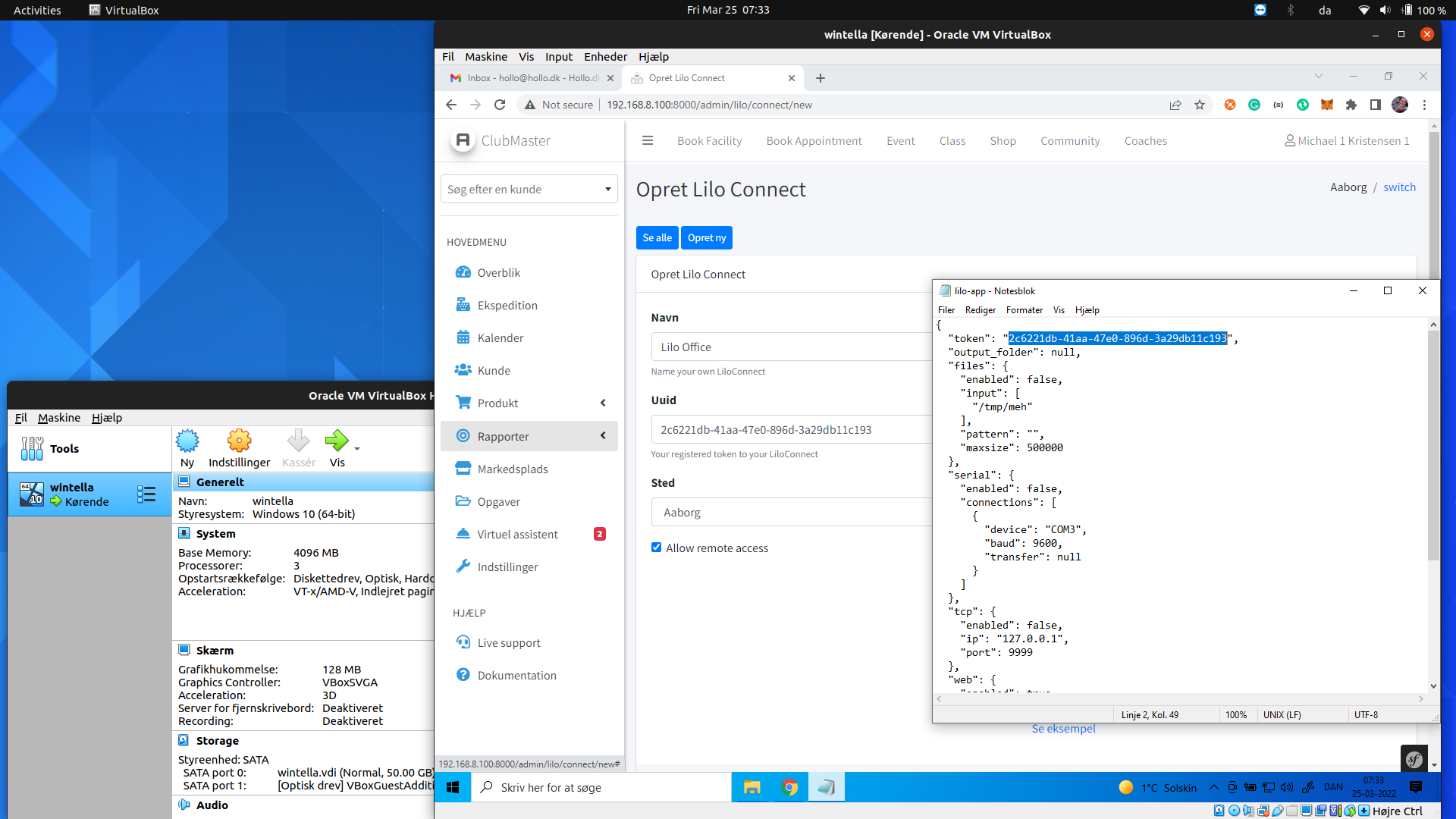Click the green Vis arrow icon
This screenshot has width=1456, height=819.
point(335,441)
